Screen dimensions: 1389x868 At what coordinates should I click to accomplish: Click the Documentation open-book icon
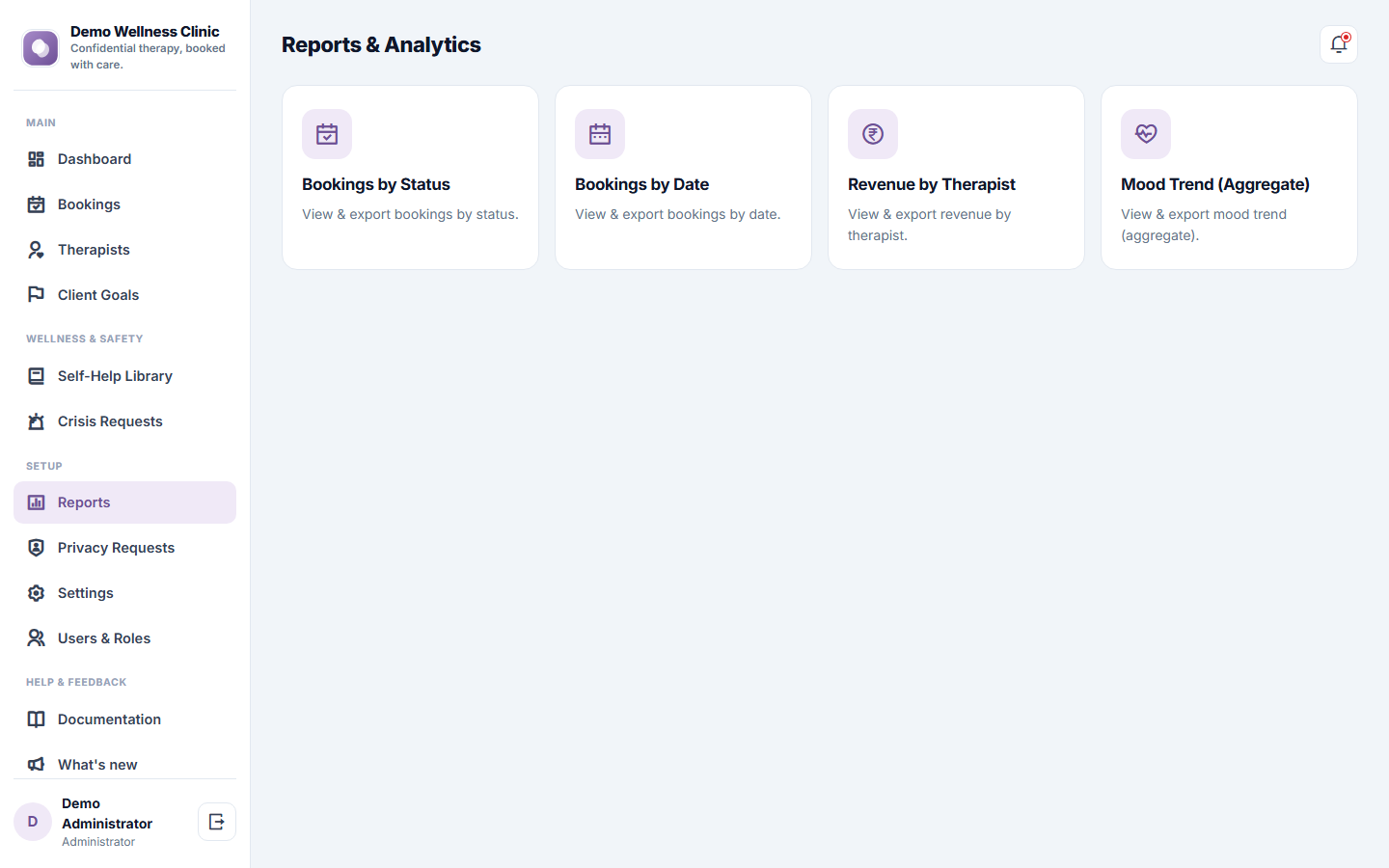tap(36, 719)
